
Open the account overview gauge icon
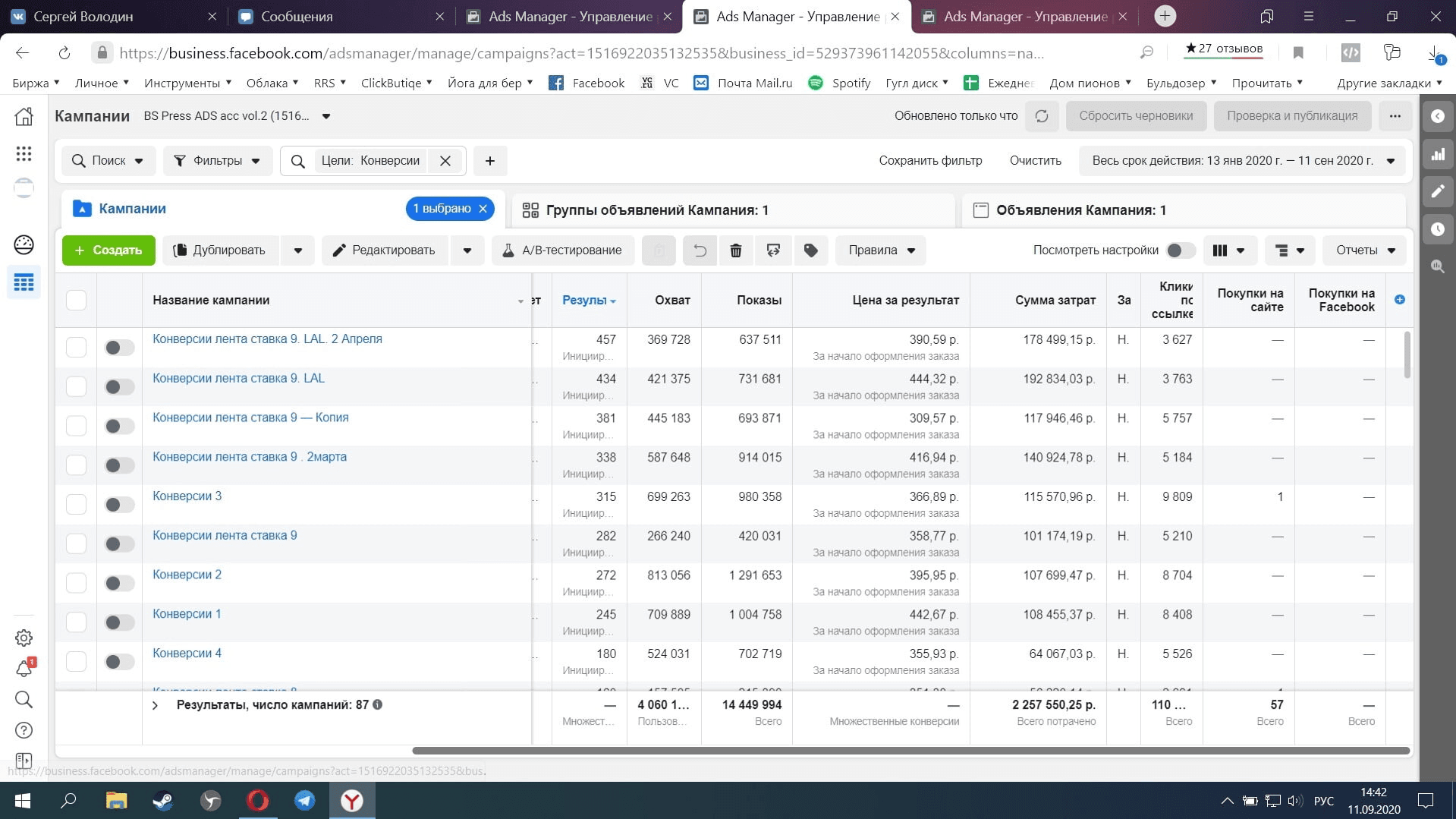[x=24, y=244]
